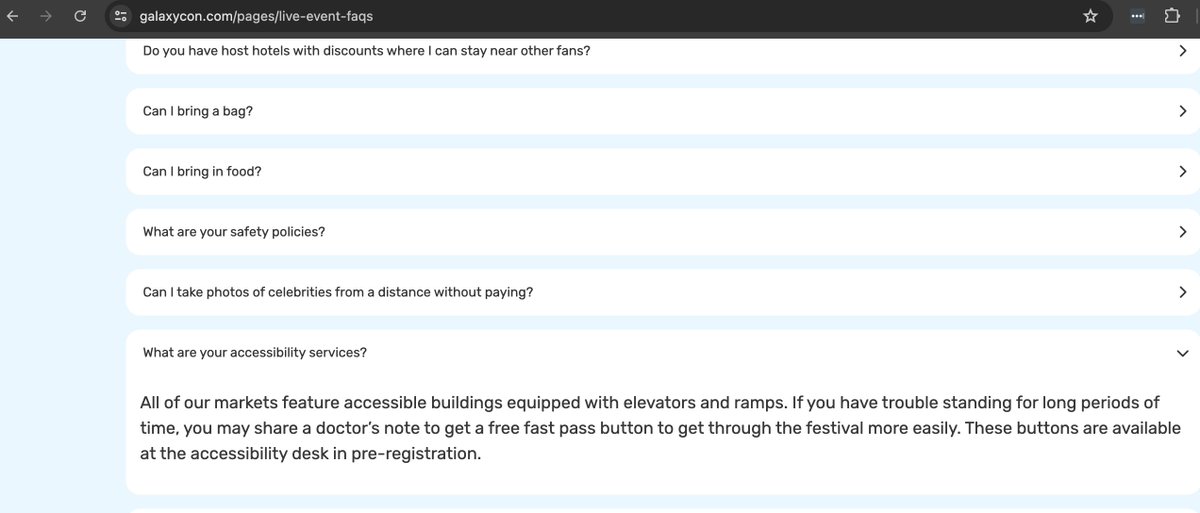Open the Extensions puzzle icon
The image size is (1200, 513).
1172,16
